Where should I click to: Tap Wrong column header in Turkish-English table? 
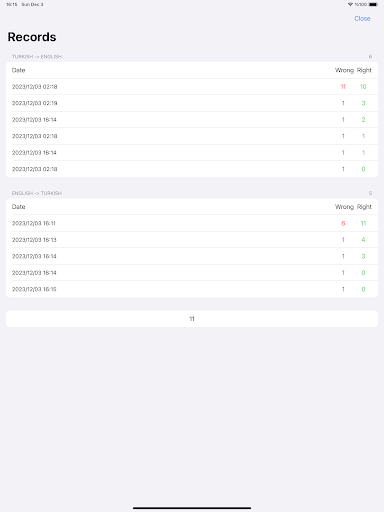(x=344, y=70)
